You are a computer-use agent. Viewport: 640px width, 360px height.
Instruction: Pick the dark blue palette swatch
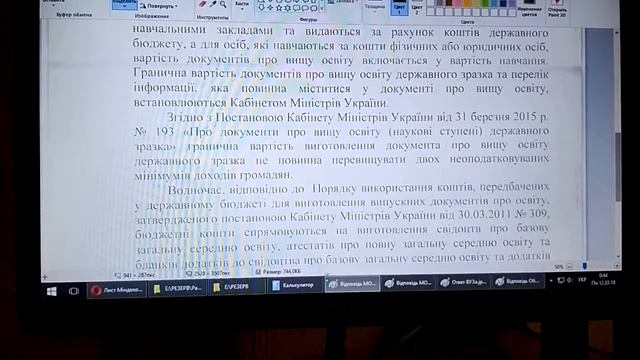click(x=503, y=4)
